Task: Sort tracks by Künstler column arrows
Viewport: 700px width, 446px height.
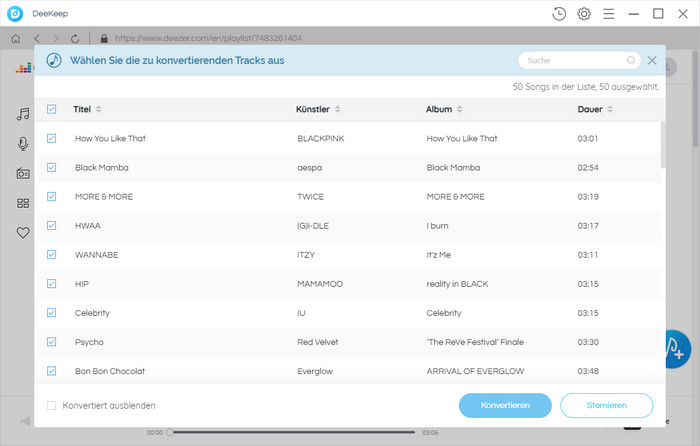Action: [x=338, y=109]
